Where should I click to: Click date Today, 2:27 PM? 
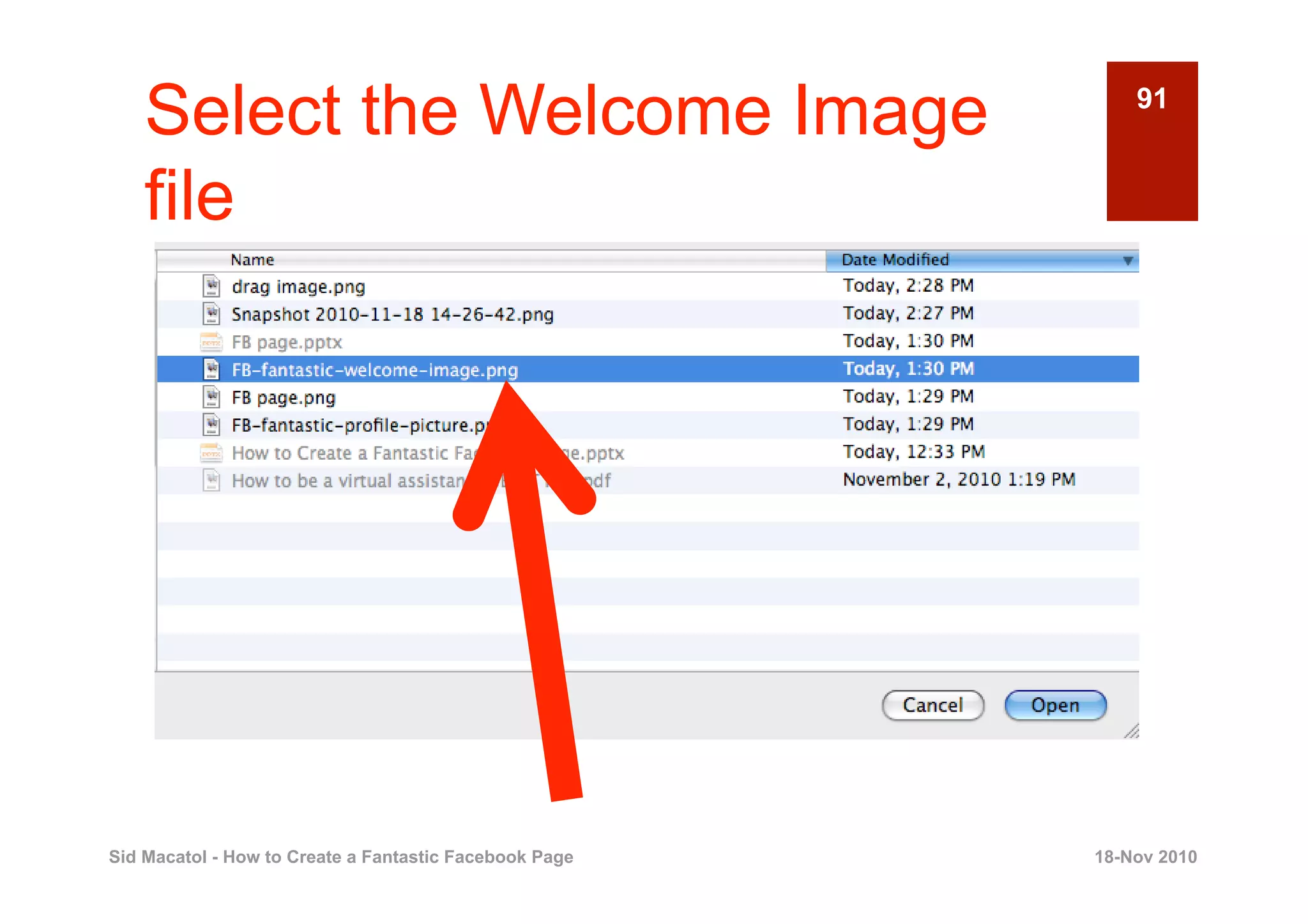tap(908, 314)
